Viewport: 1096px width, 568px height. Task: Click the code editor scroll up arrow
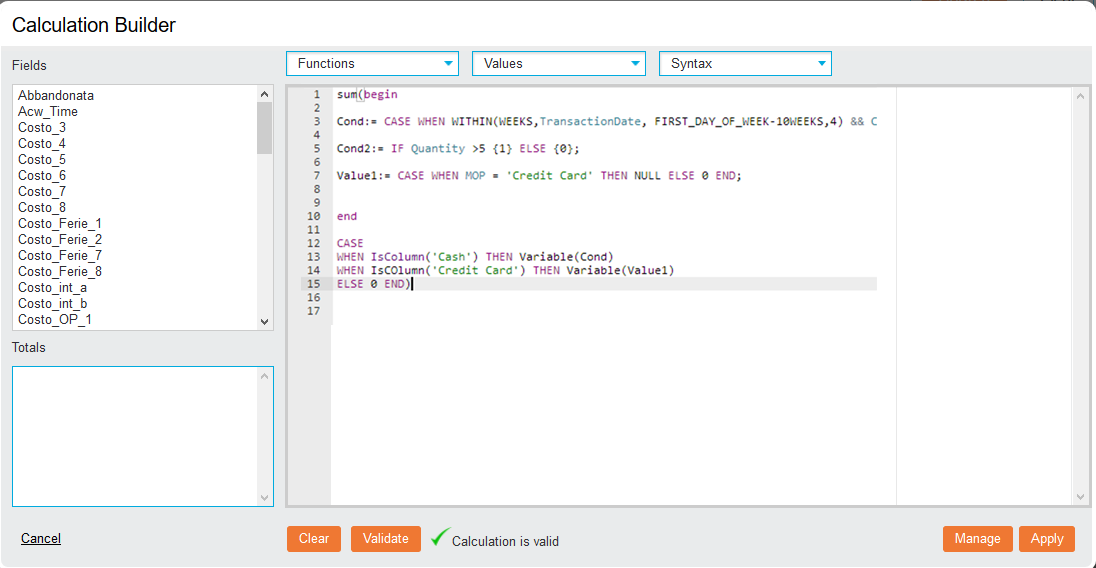pyautogui.click(x=1080, y=96)
